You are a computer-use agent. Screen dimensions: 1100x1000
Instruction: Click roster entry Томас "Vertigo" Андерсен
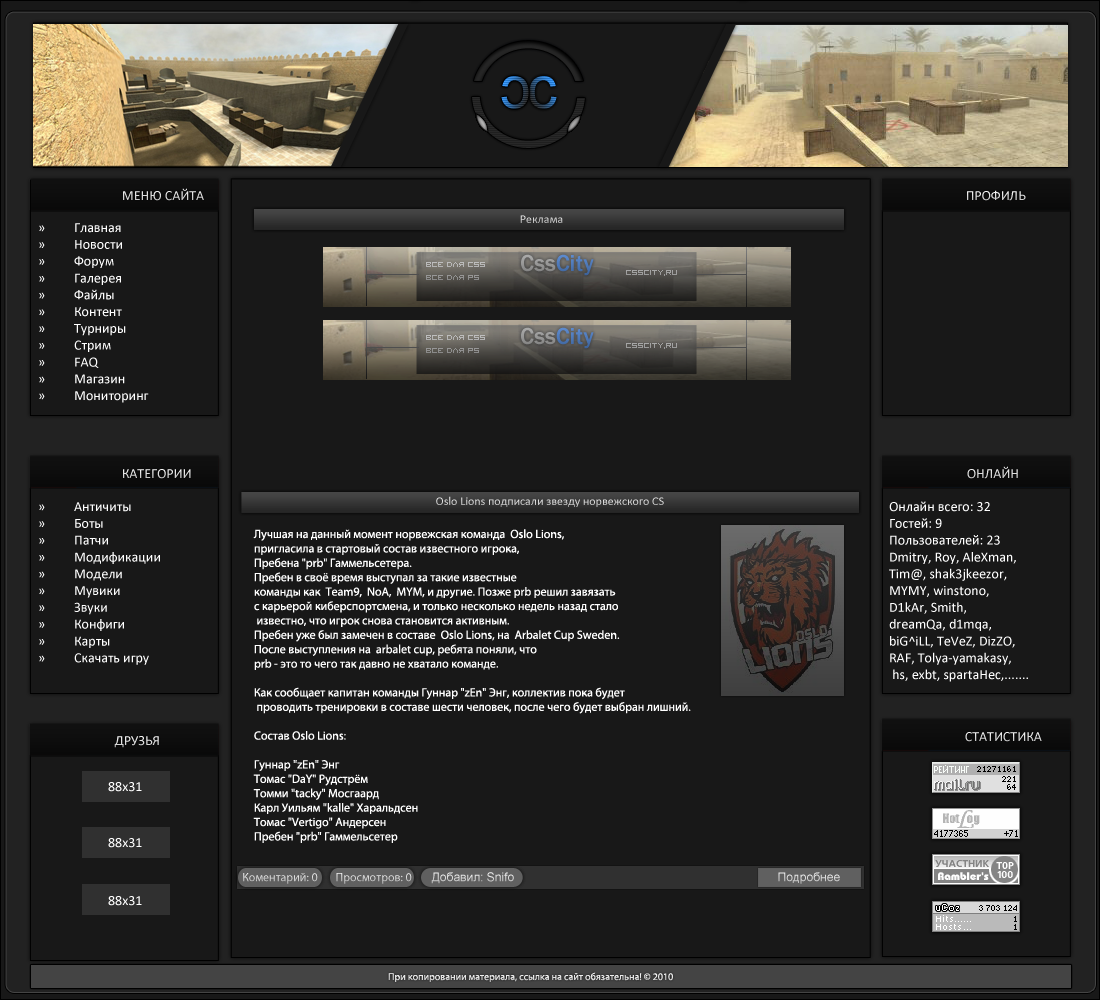pos(319,822)
